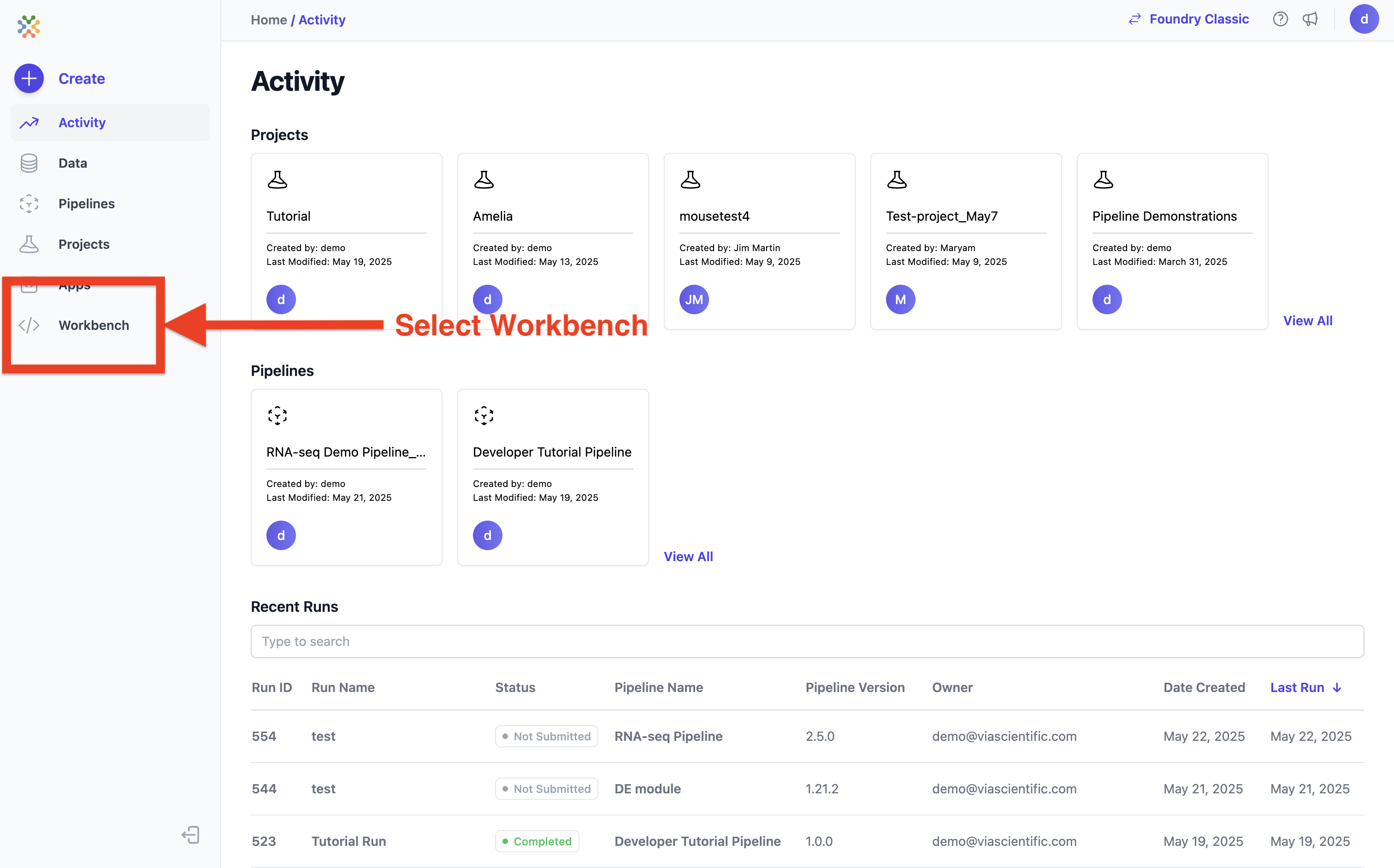Image resolution: width=1394 pixels, height=868 pixels.
Task: Switch to Foundry Classic
Action: coord(1188,19)
